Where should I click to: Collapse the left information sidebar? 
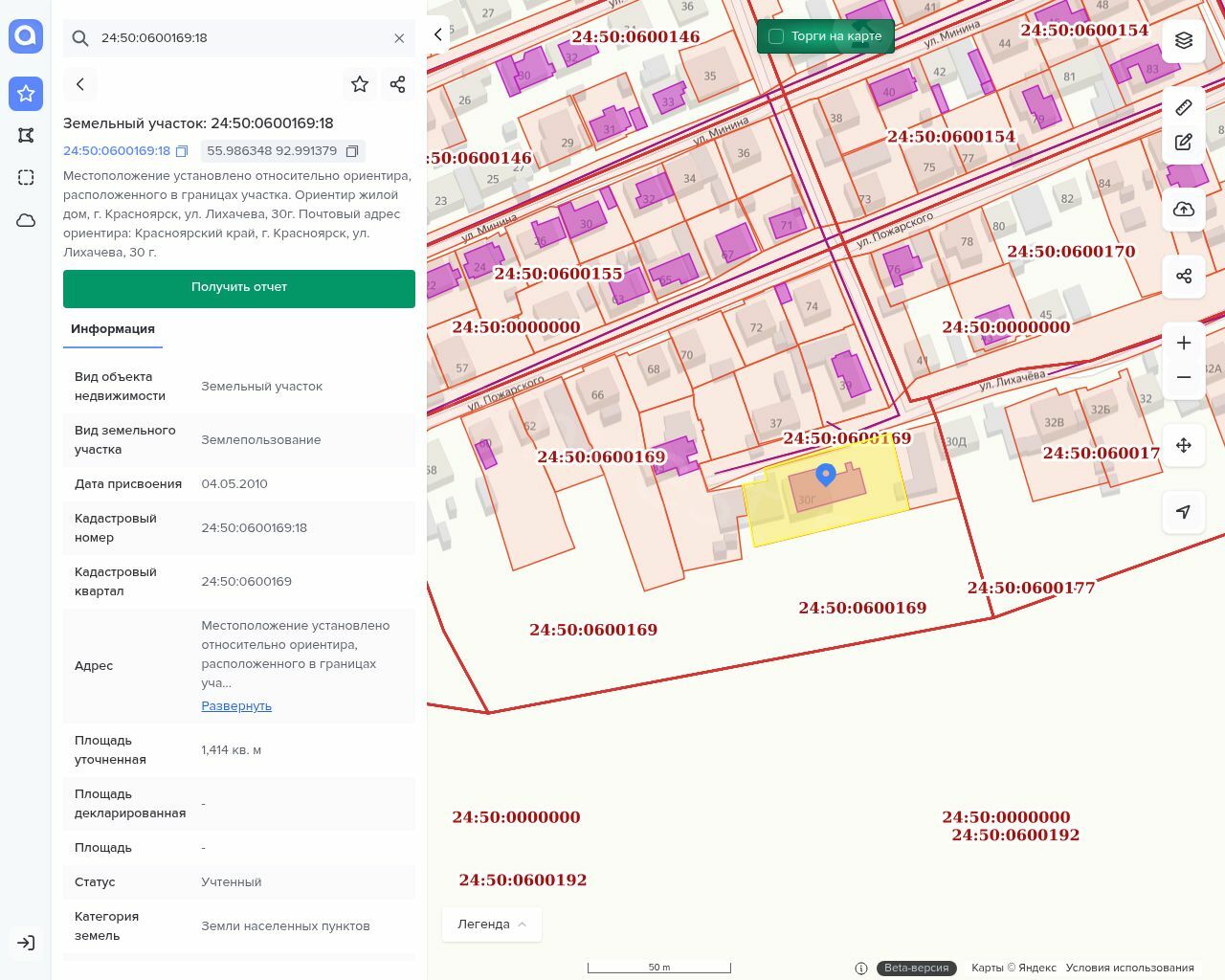438,34
